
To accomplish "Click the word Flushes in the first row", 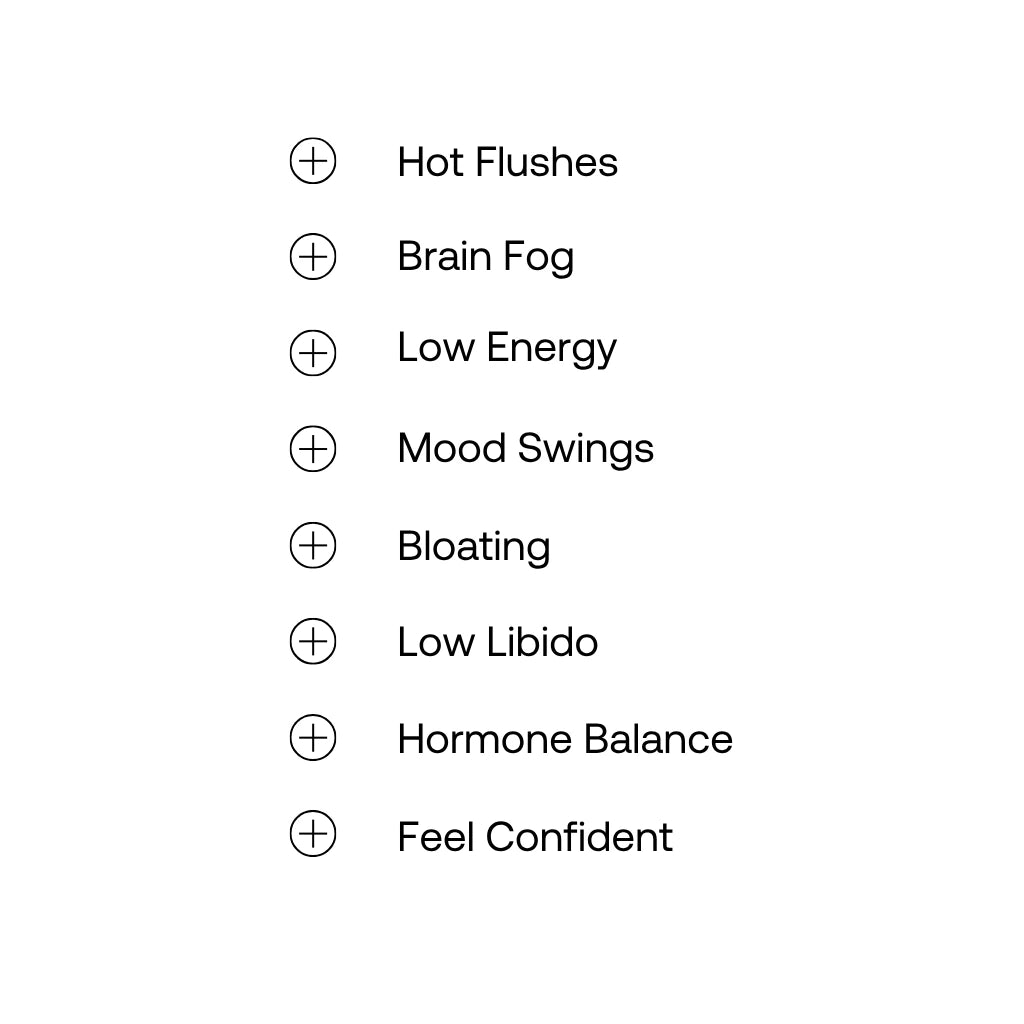I will pos(547,162).
